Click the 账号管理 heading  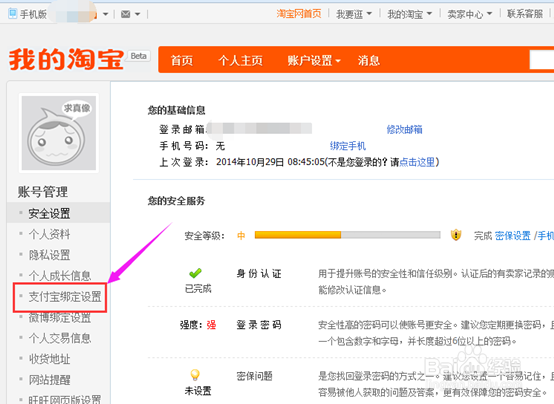(43, 192)
